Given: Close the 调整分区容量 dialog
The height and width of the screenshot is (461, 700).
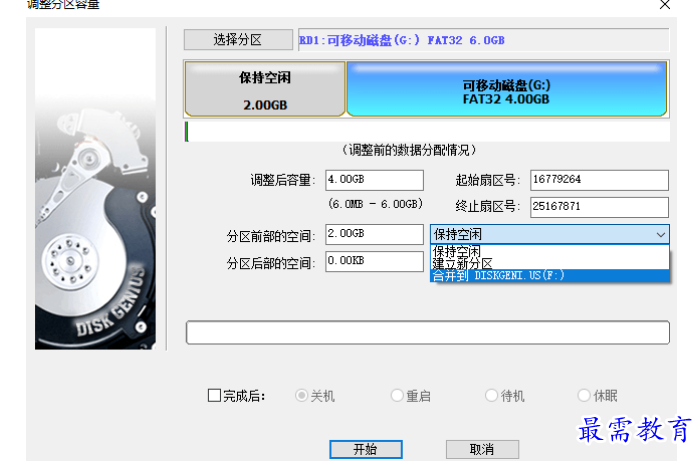Looking at the screenshot, I should [665, 5].
